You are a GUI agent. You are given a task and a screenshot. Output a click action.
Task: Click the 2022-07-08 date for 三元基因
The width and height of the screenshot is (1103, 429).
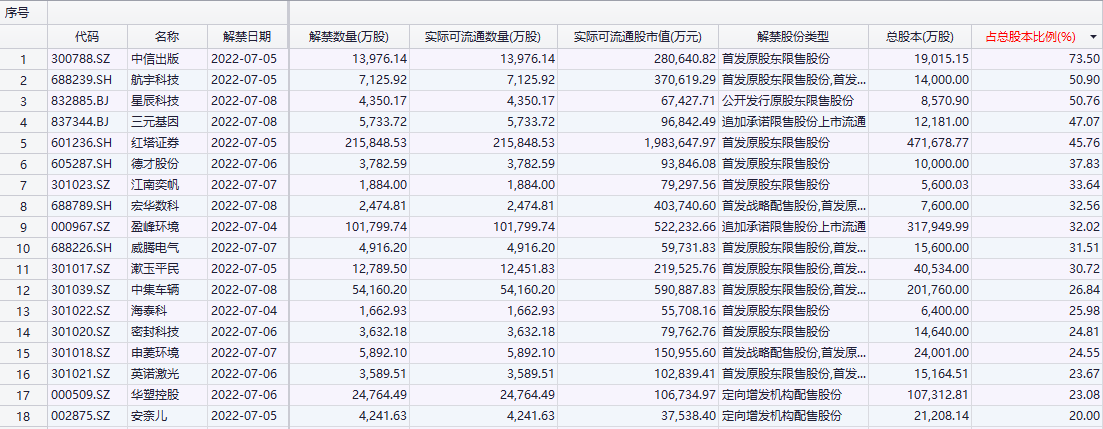[244, 122]
